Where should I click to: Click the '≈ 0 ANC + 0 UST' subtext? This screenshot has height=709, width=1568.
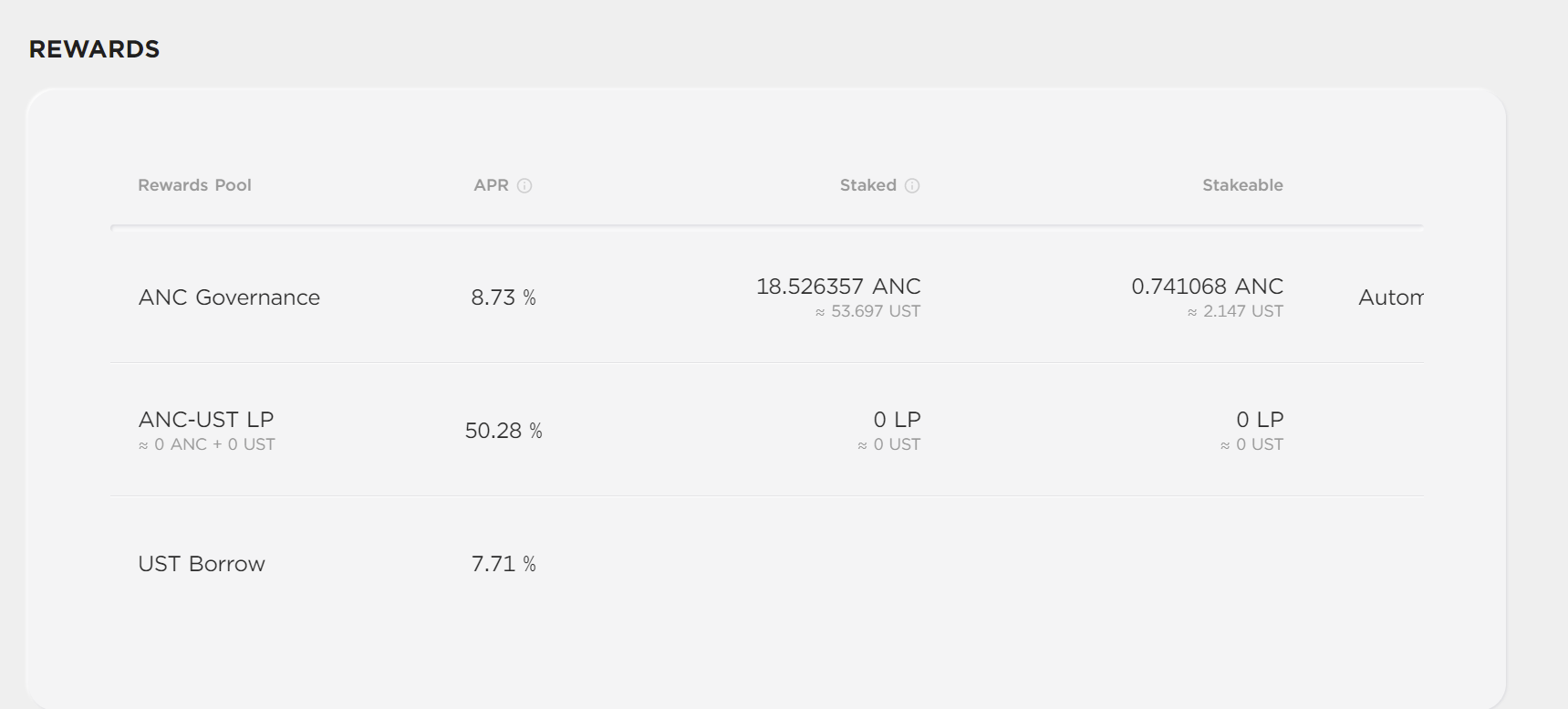[207, 444]
